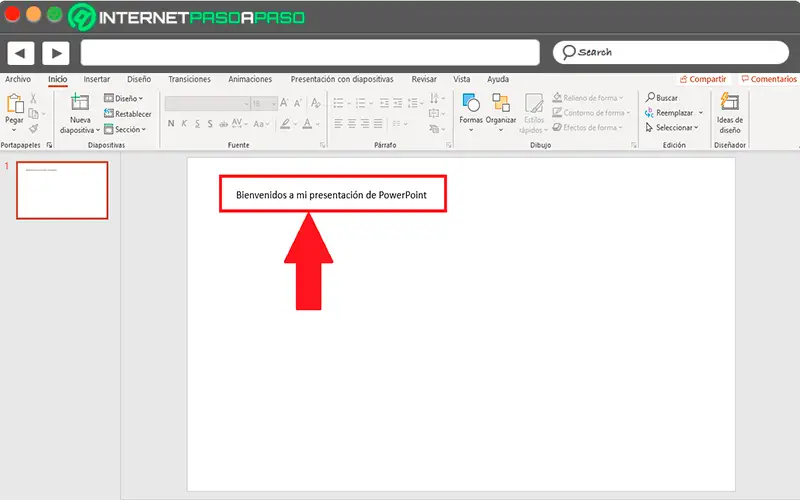Image resolution: width=800 pixels, height=500 pixels.
Task: Align text right
Action: tap(365, 123)
